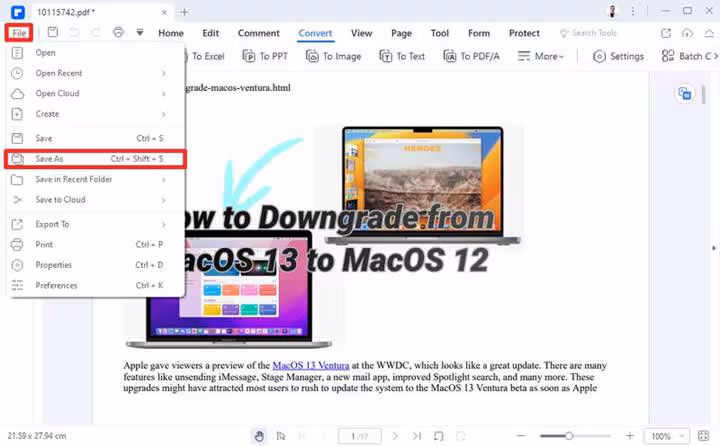The width and height of the screenshot is (720, 446).
Task: Collapse the ribbon with the up arrow
Action: coord(709,33)
